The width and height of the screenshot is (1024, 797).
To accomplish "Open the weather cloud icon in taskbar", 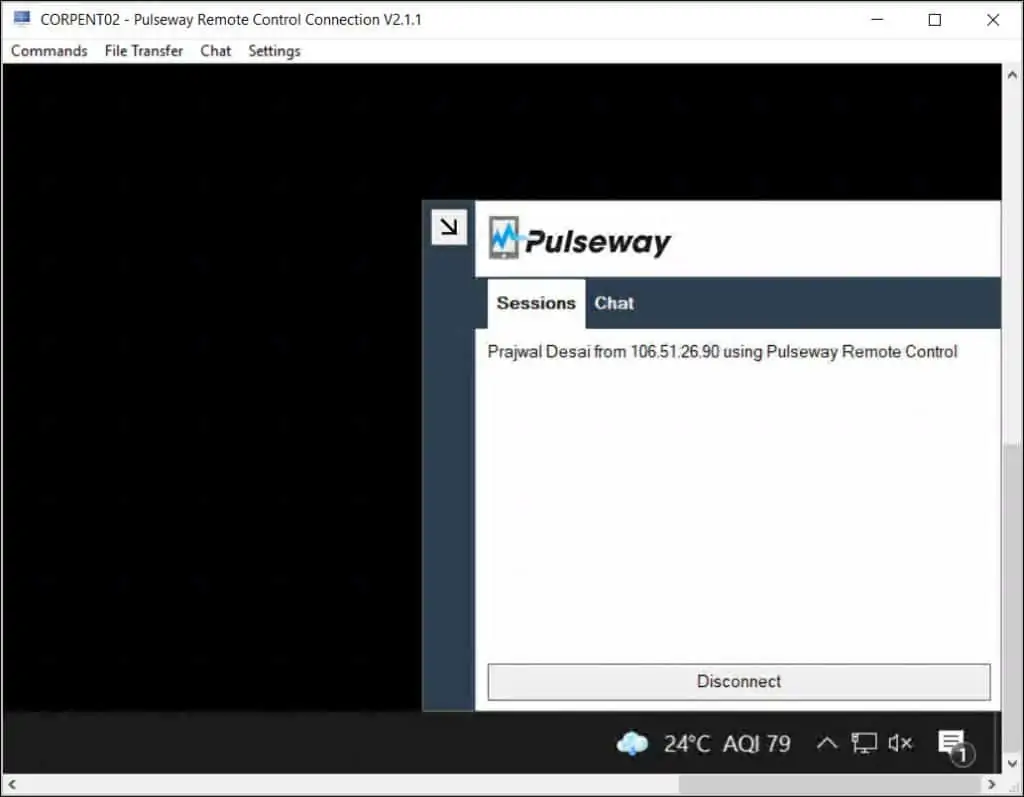I will 632,743.
